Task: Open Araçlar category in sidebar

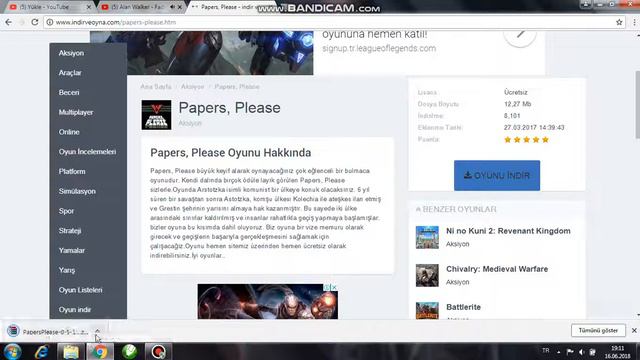Action: tap(70, 73)
